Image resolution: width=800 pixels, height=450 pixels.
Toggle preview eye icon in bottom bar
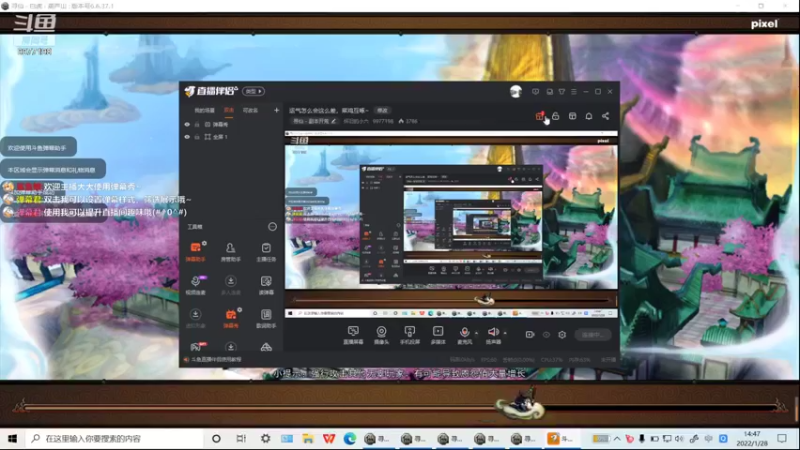(x=546, y=335)
